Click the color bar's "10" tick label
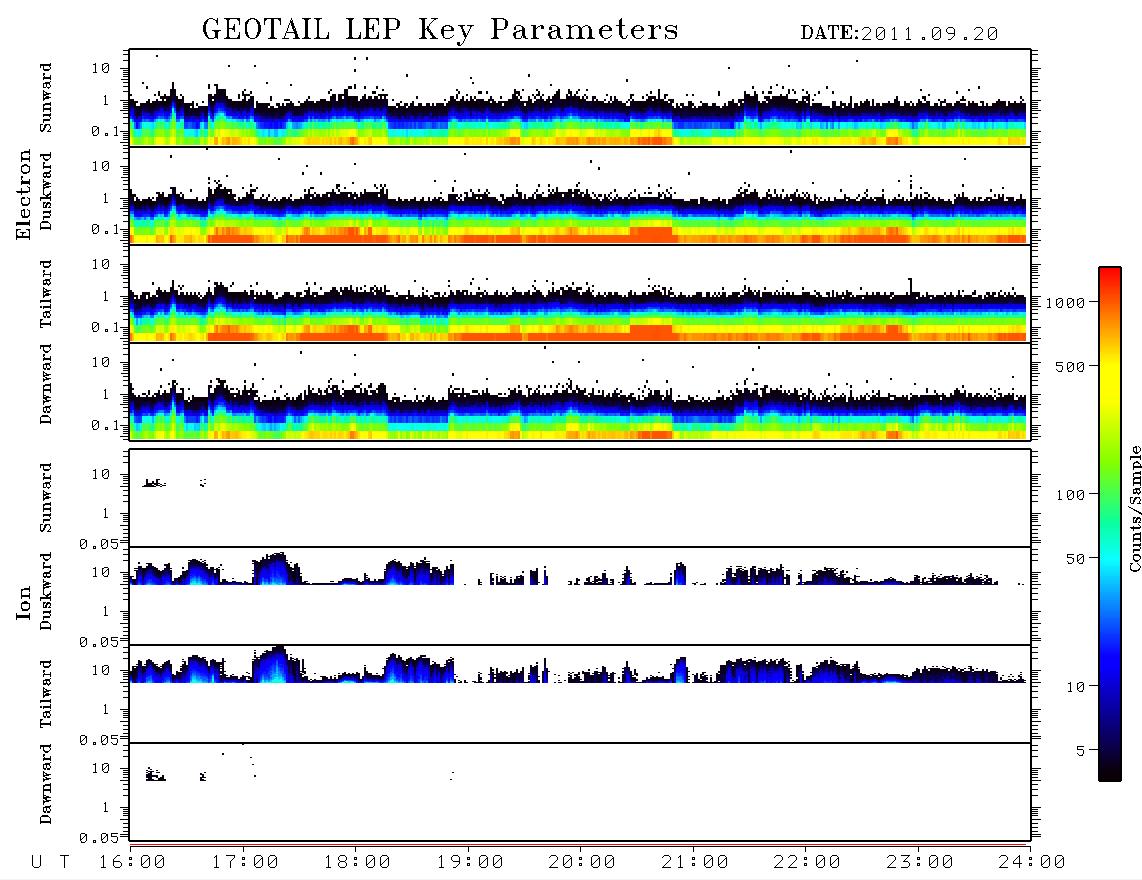The image size is (1142, 880). click(1075, 687)
